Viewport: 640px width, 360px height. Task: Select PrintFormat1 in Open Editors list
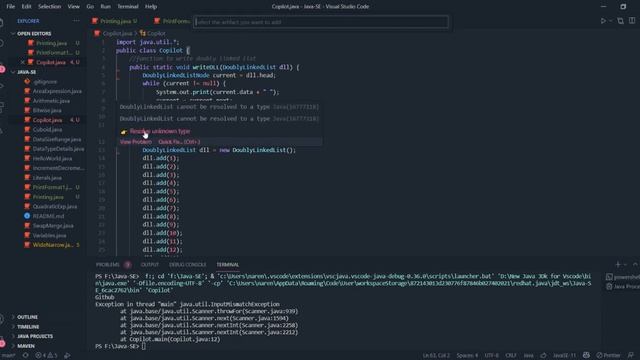pos(54,53)
